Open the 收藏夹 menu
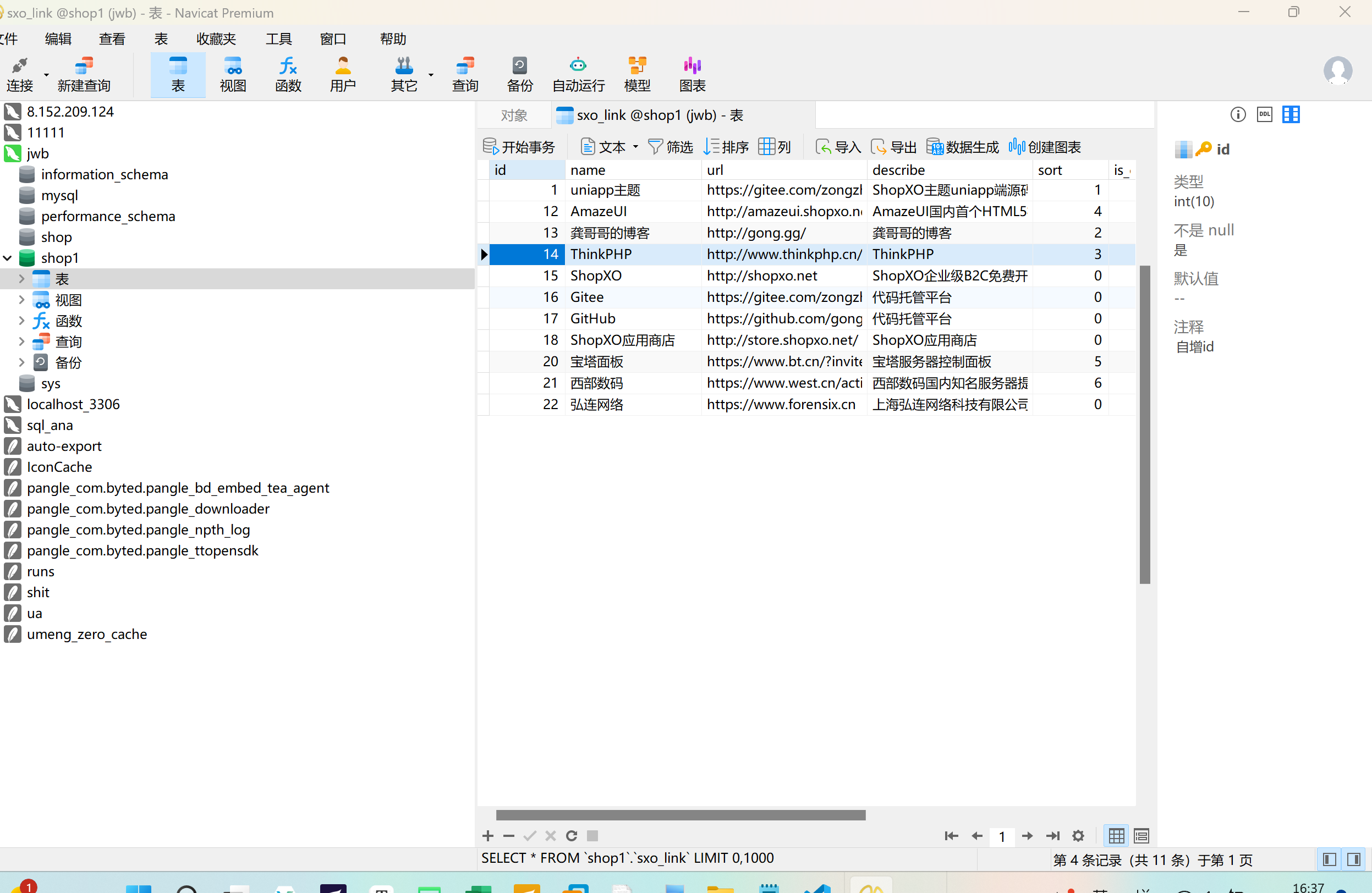The width and height of the screenshot is (1372, 893). pos(216,38)
